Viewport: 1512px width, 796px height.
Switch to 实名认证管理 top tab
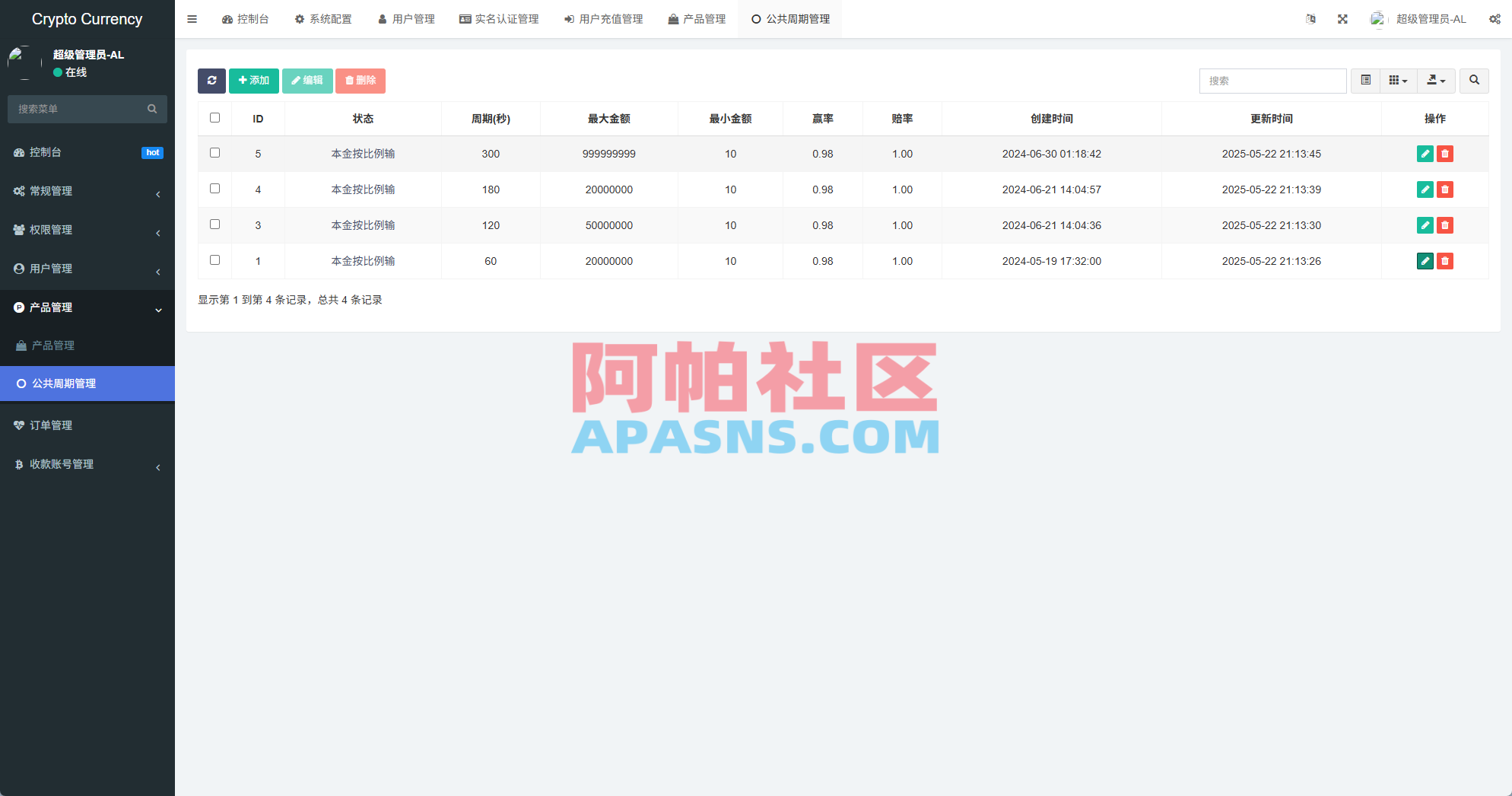click(x=499, y=19)
